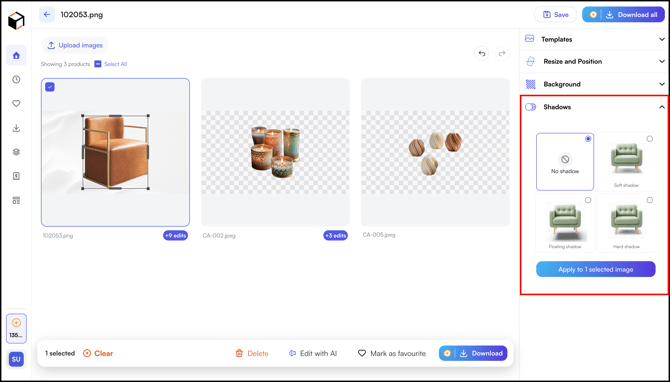Image resolution: width=670 pixels, height=382 pixels.
Task: Click the redo arrow
Action: pos(502,53)
